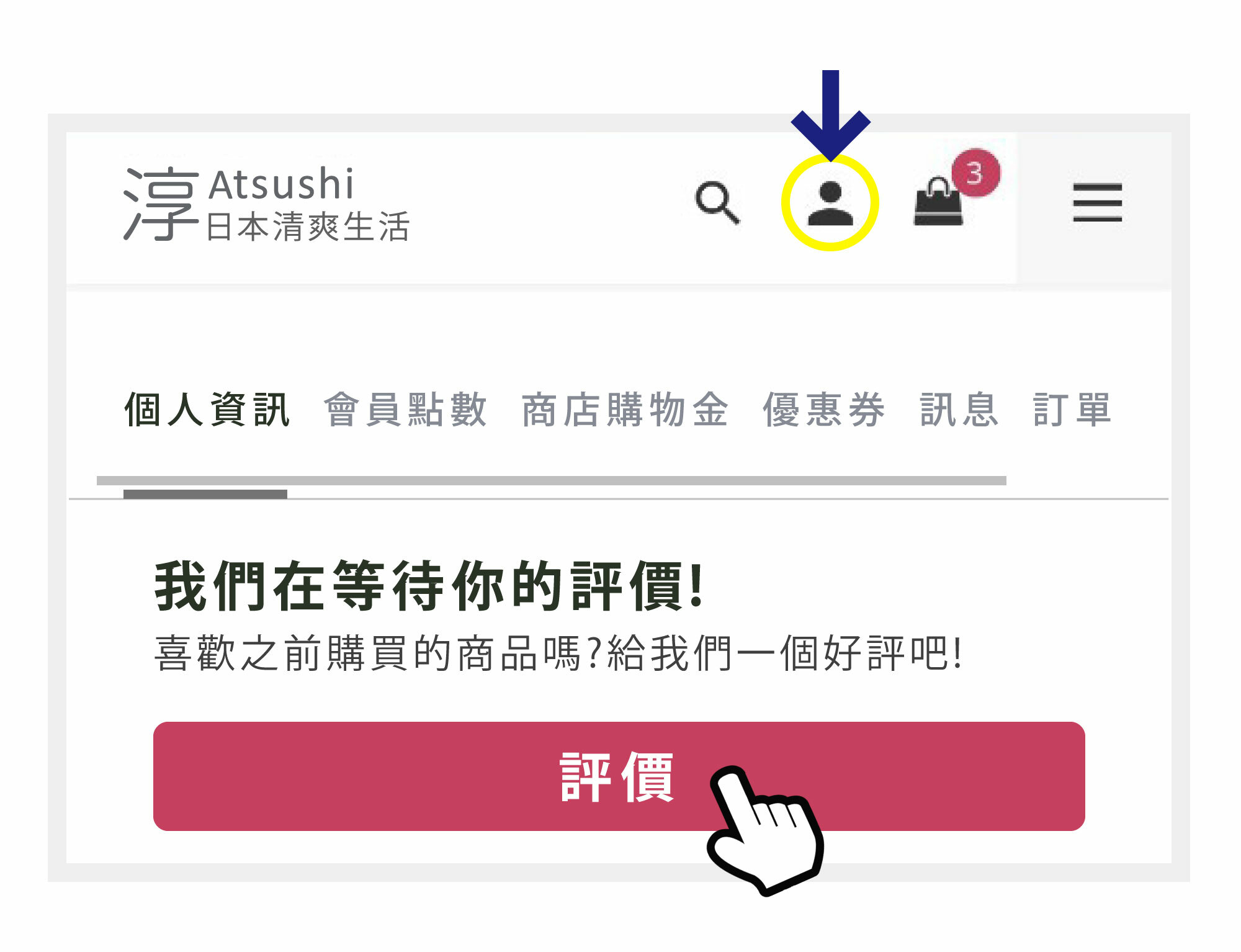
Task: Open search with the magnifying glass icon
Action: point(717,203)
